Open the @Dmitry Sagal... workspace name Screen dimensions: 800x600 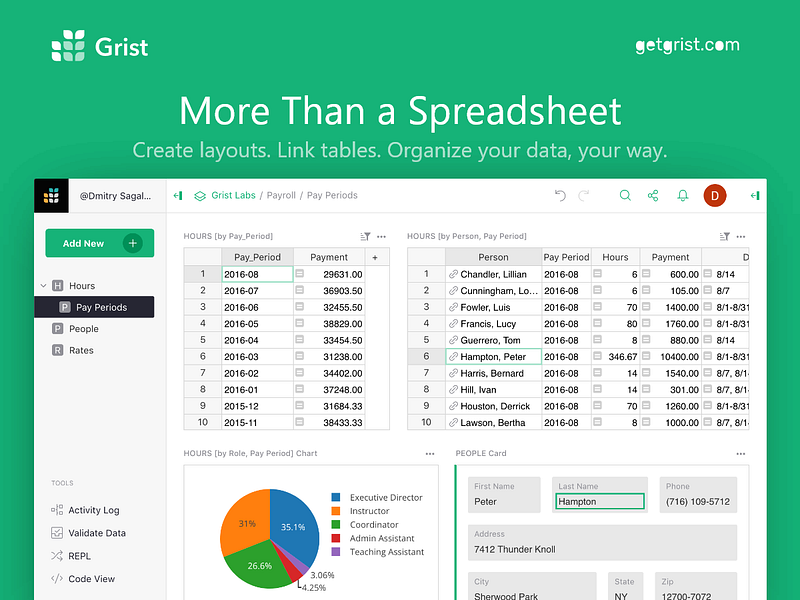click(x=115, y=196)
